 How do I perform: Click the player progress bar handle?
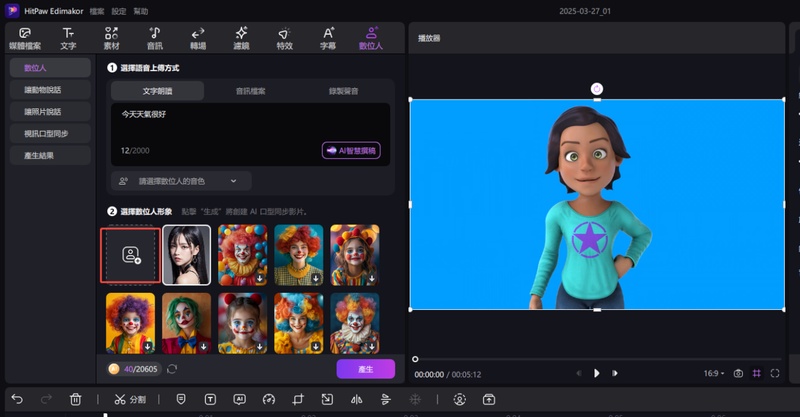tap(415, 359)
